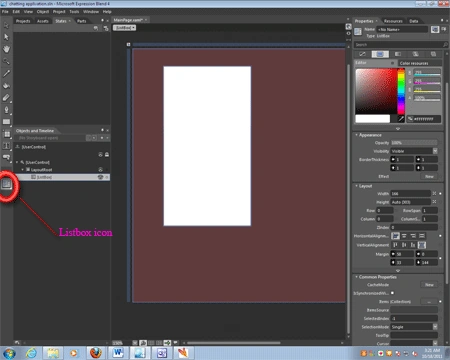The image size is (450, 360).
Task: Select the Paint Bucket tool
Action: pyautogui.click(x=6, y=85)
